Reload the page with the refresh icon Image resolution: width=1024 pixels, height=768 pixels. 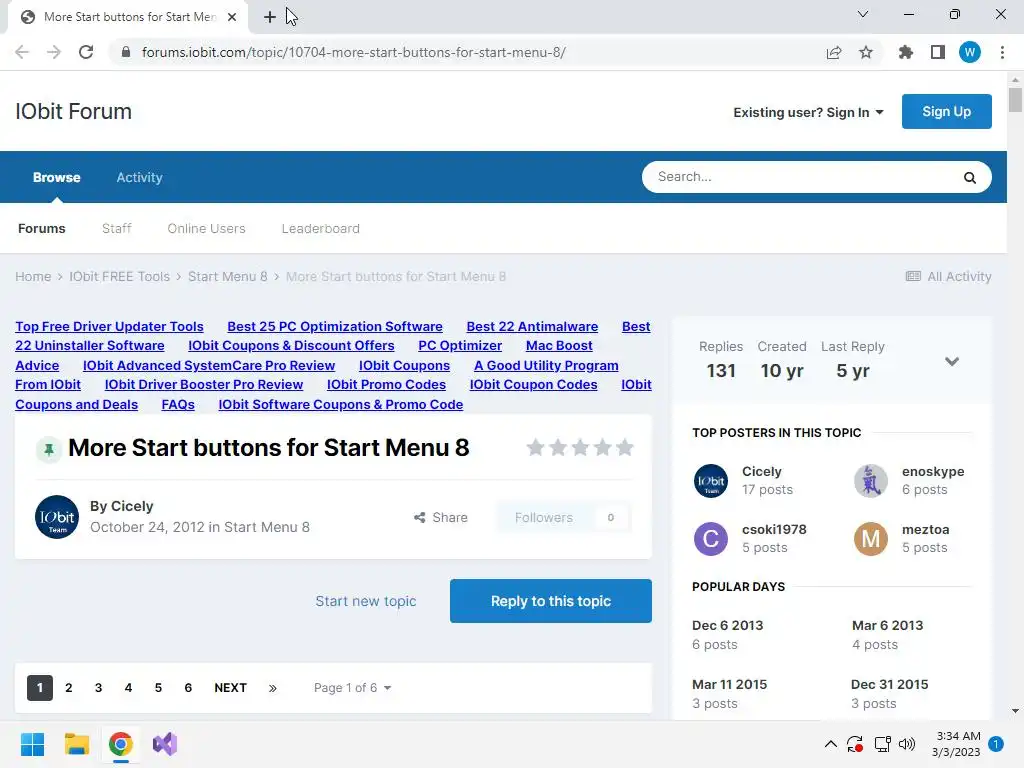[x=86, y=52]
